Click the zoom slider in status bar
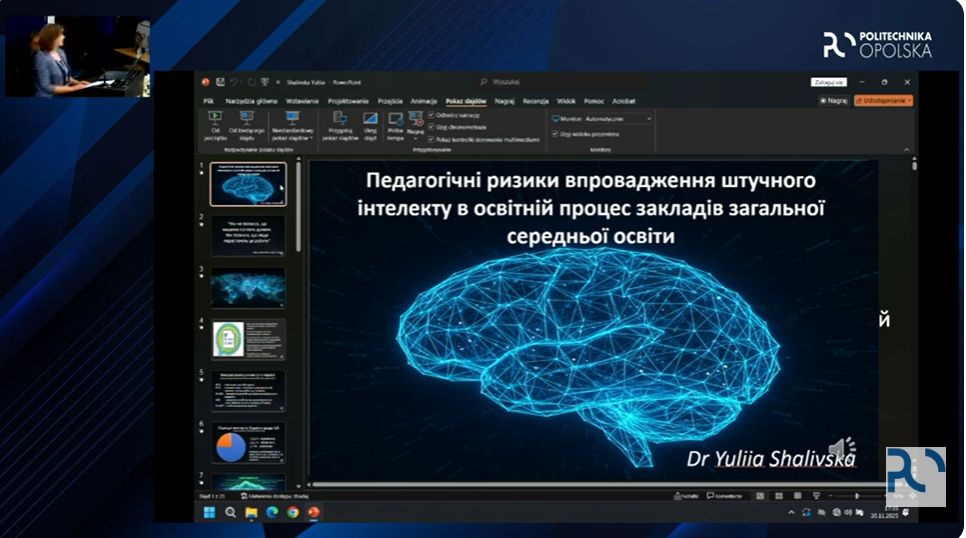 pyautogui.click(x=858, y=496)
